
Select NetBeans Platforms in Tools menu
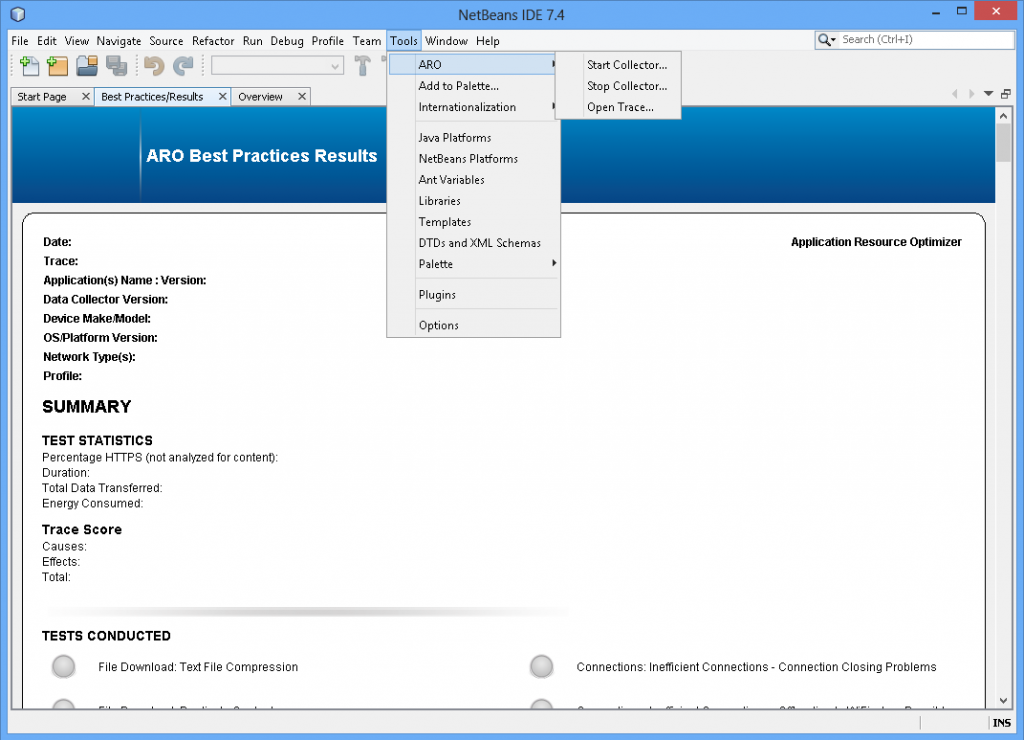click(x=473, y=159)
